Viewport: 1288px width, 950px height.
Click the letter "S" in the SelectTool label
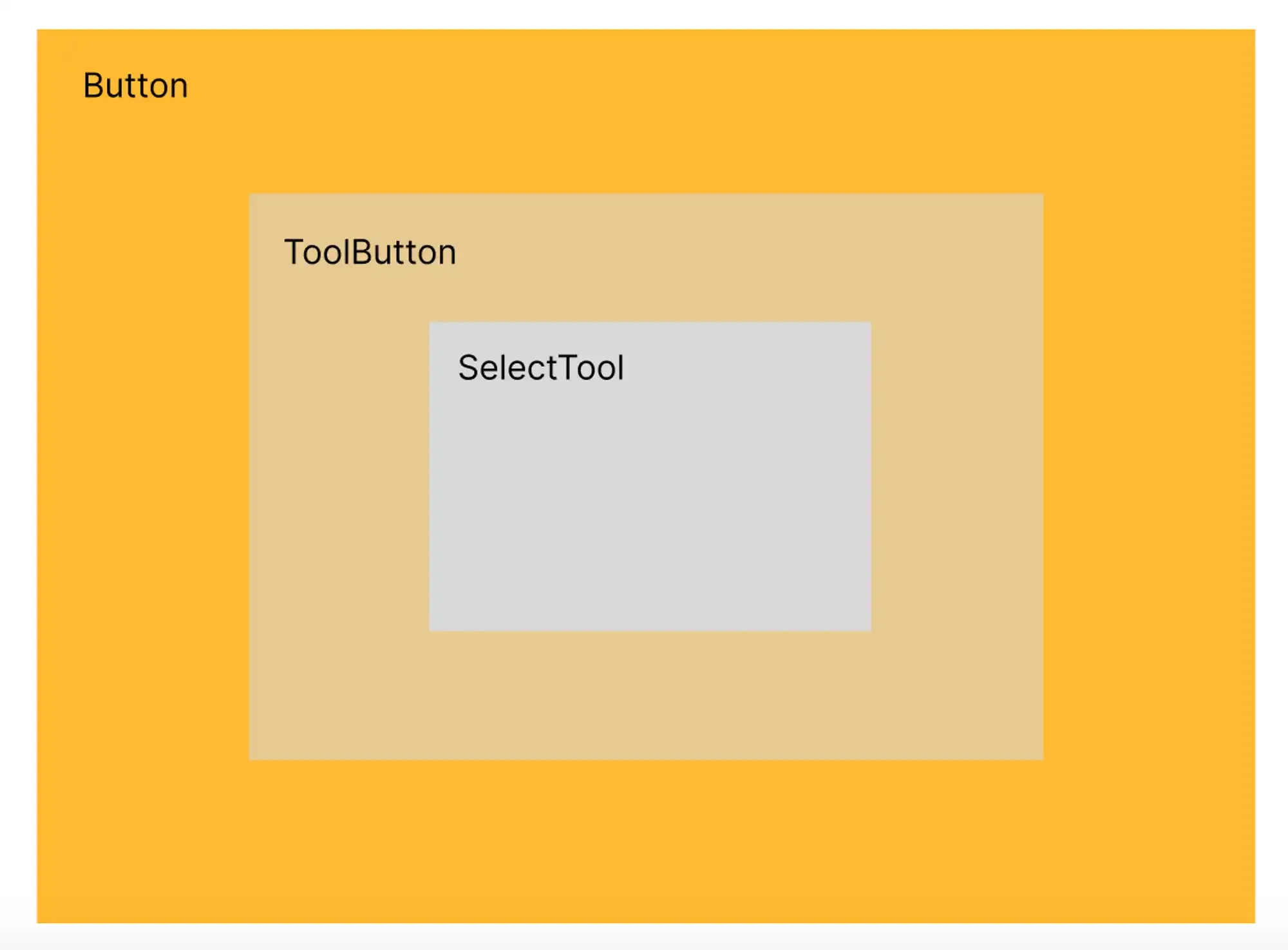pyautogui.click(x=468, y=368)
